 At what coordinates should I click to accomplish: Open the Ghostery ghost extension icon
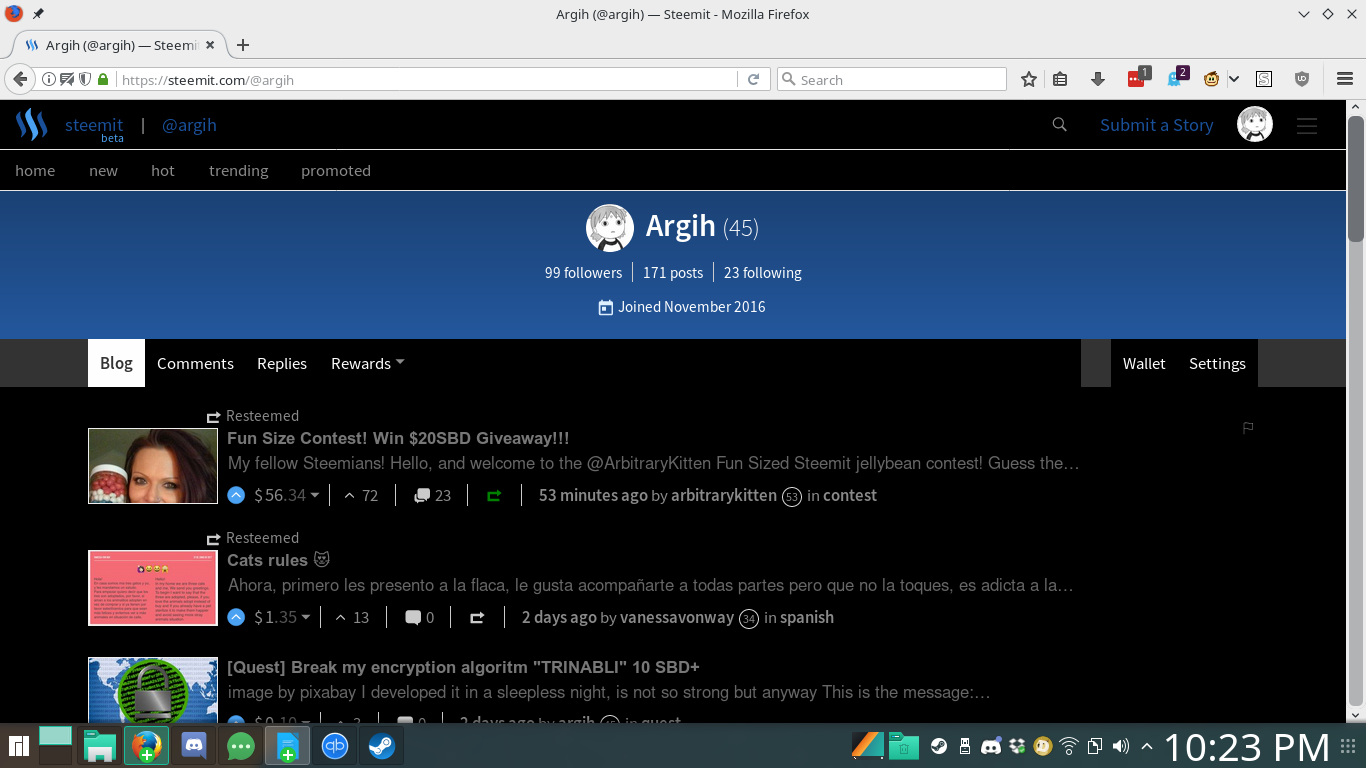pyautogui.click(x=1175, y=78)
